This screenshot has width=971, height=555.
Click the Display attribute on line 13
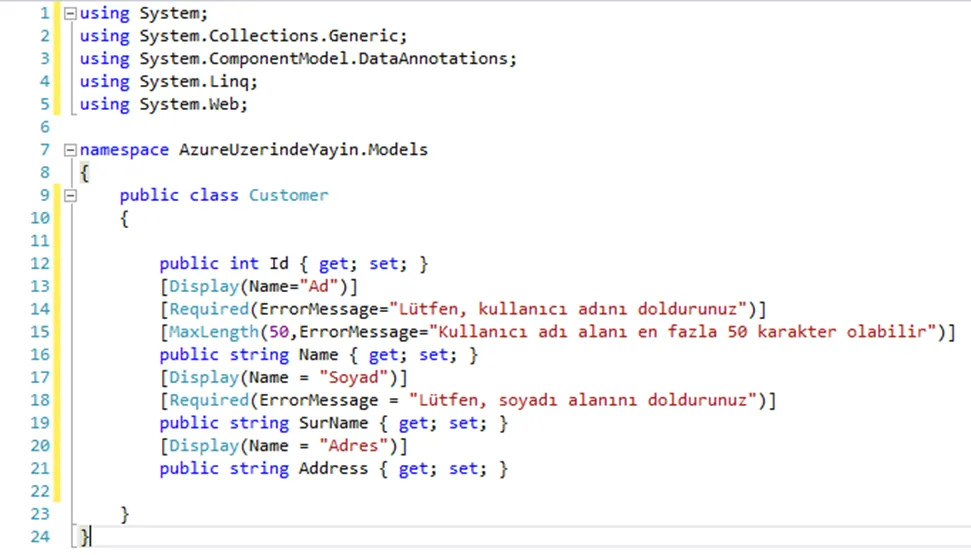(x=204, y=286)
